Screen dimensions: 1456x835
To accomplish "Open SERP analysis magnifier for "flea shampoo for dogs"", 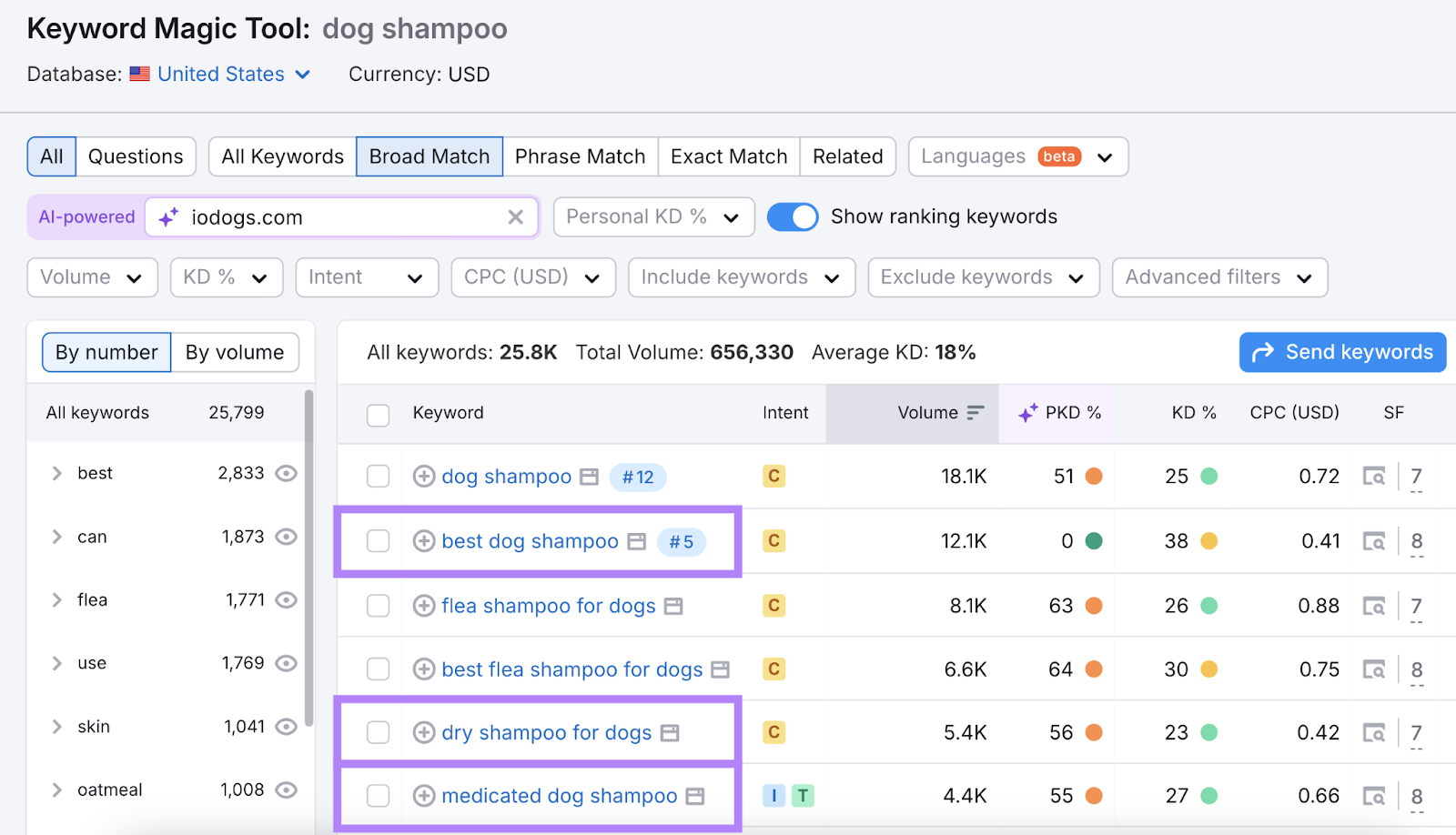I will pyautogui.click(x=1374, y=605).
